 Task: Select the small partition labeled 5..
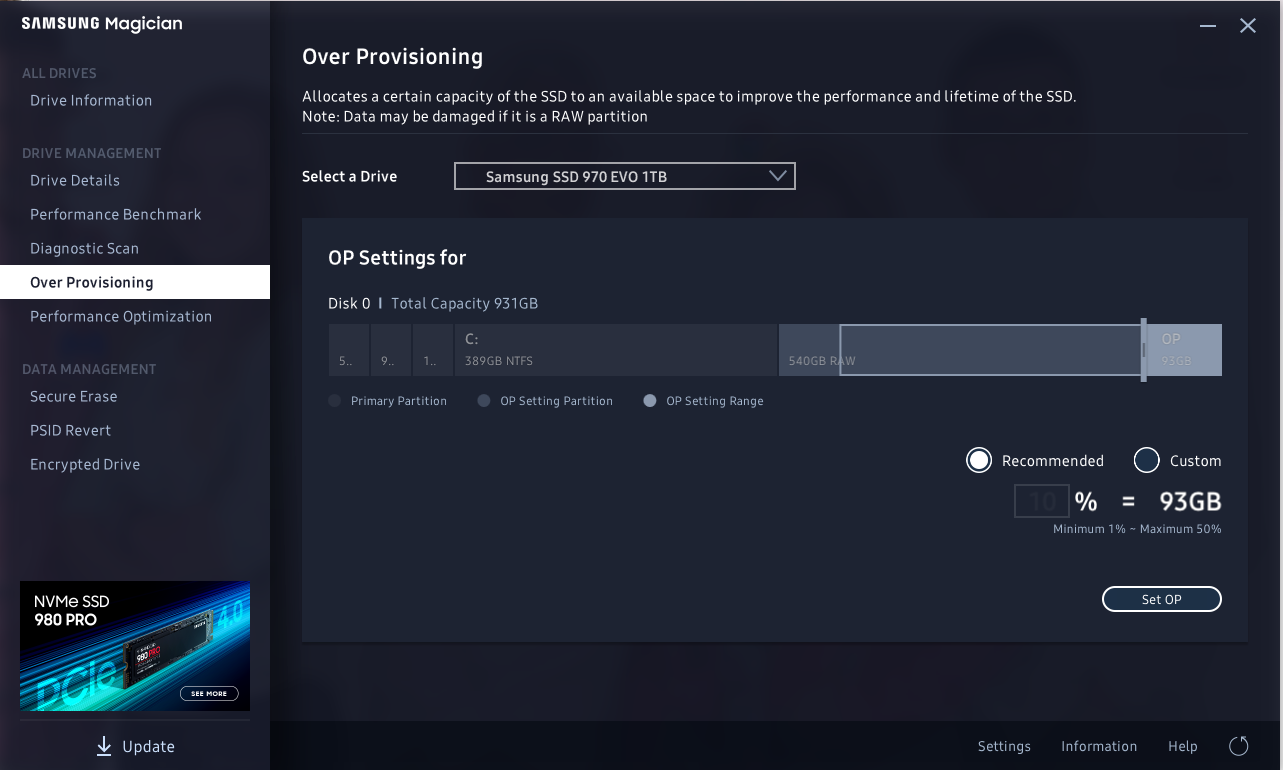click(x=349, y=350)
